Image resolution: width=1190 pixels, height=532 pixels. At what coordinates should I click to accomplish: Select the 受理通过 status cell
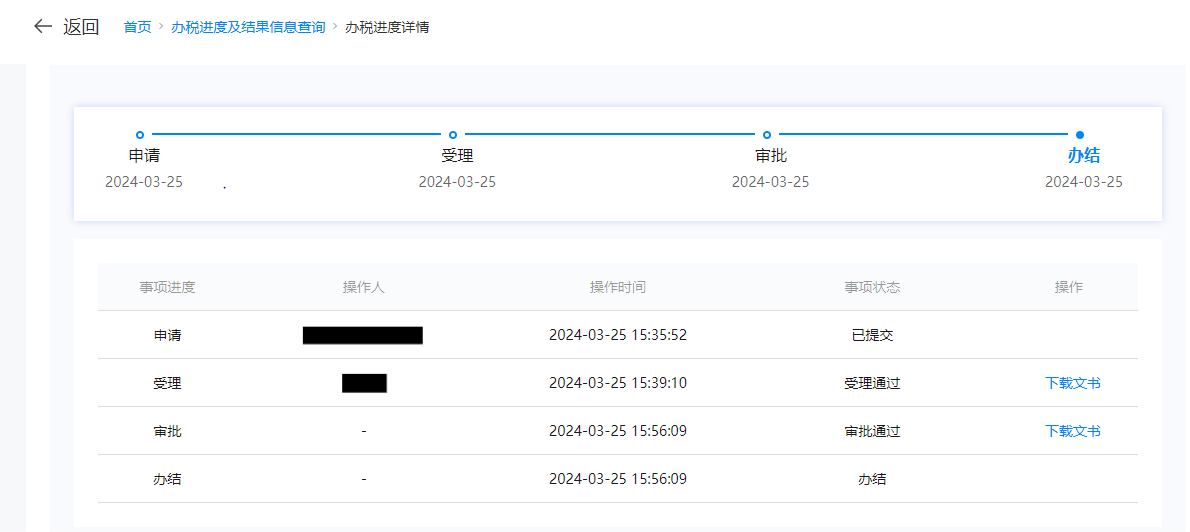coord(872,383)
